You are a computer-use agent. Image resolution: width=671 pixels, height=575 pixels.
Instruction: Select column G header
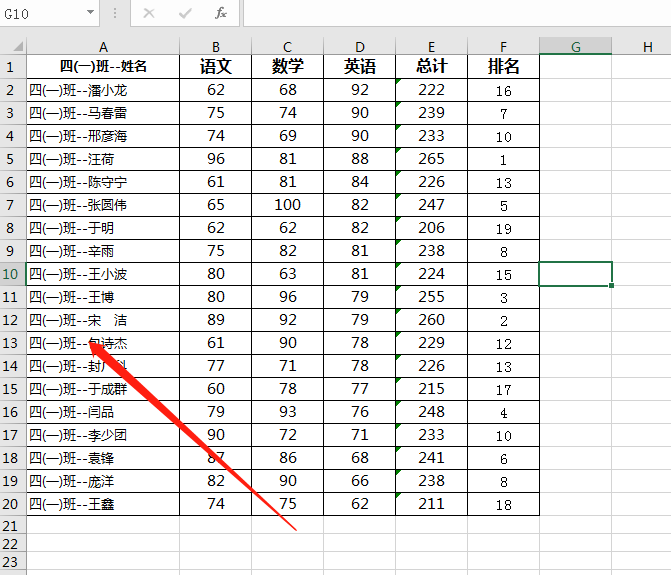(576, 46)
